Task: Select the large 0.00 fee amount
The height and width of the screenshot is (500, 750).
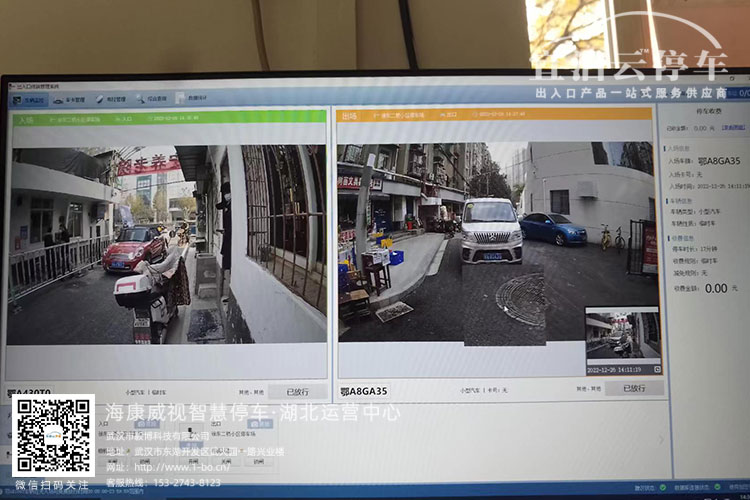Action: pyautogui.click(x=716, y=288)
